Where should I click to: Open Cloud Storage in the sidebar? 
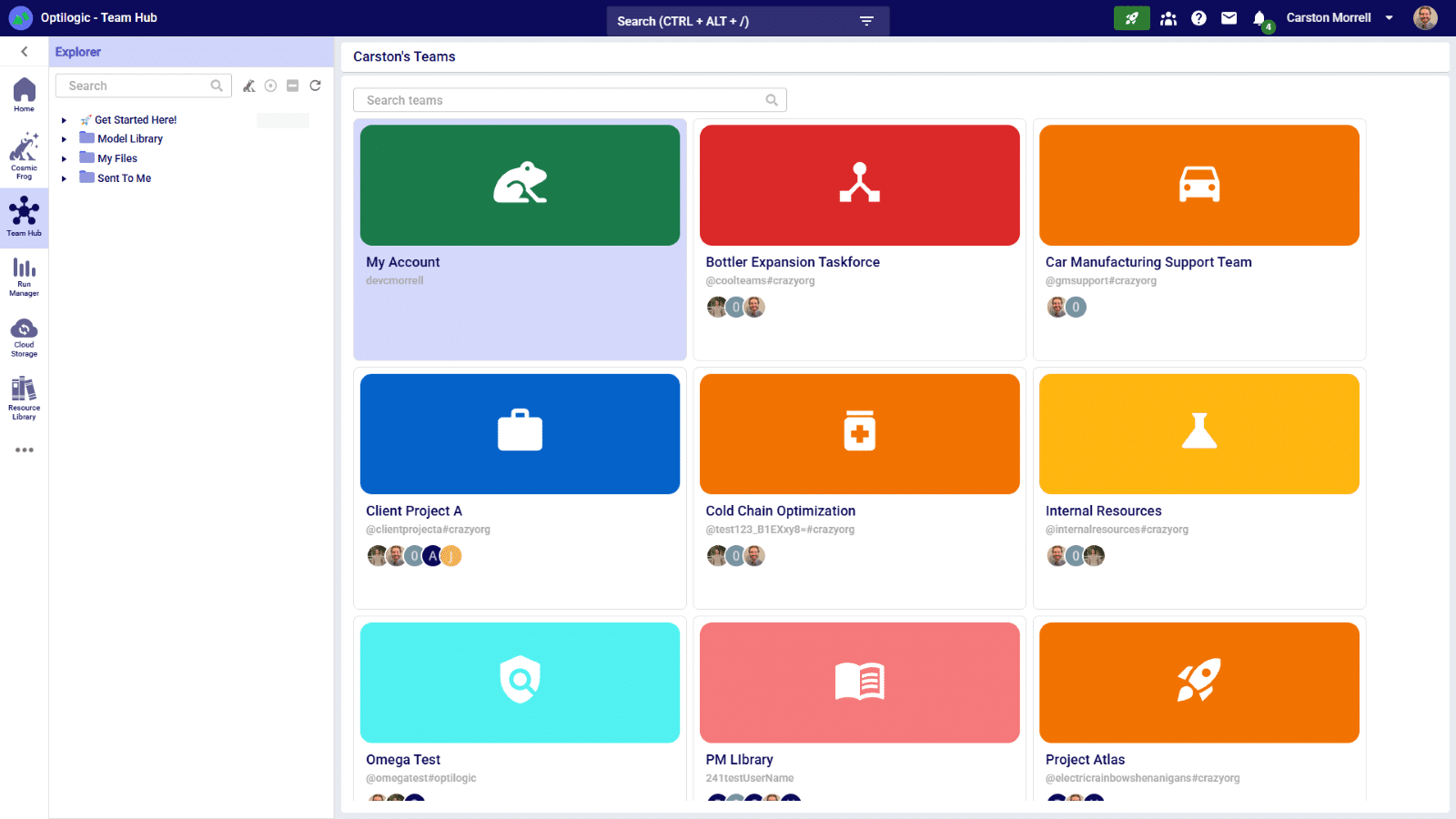coord(24,338)
